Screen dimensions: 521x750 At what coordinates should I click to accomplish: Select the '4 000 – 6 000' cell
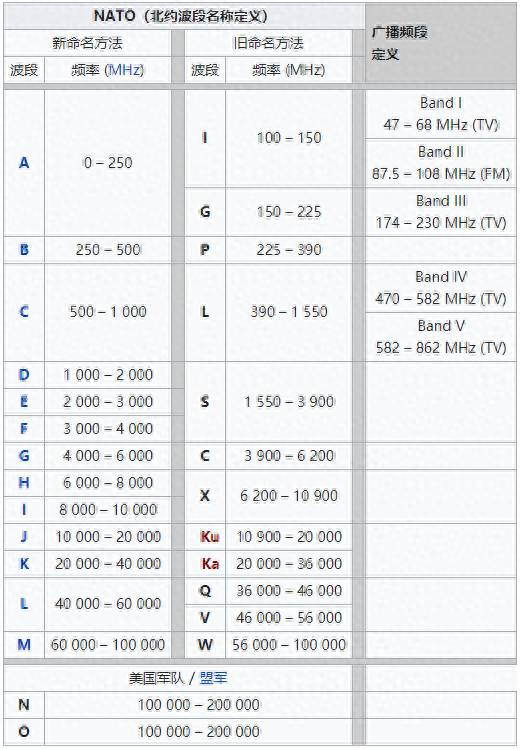[x=108, y=456]
